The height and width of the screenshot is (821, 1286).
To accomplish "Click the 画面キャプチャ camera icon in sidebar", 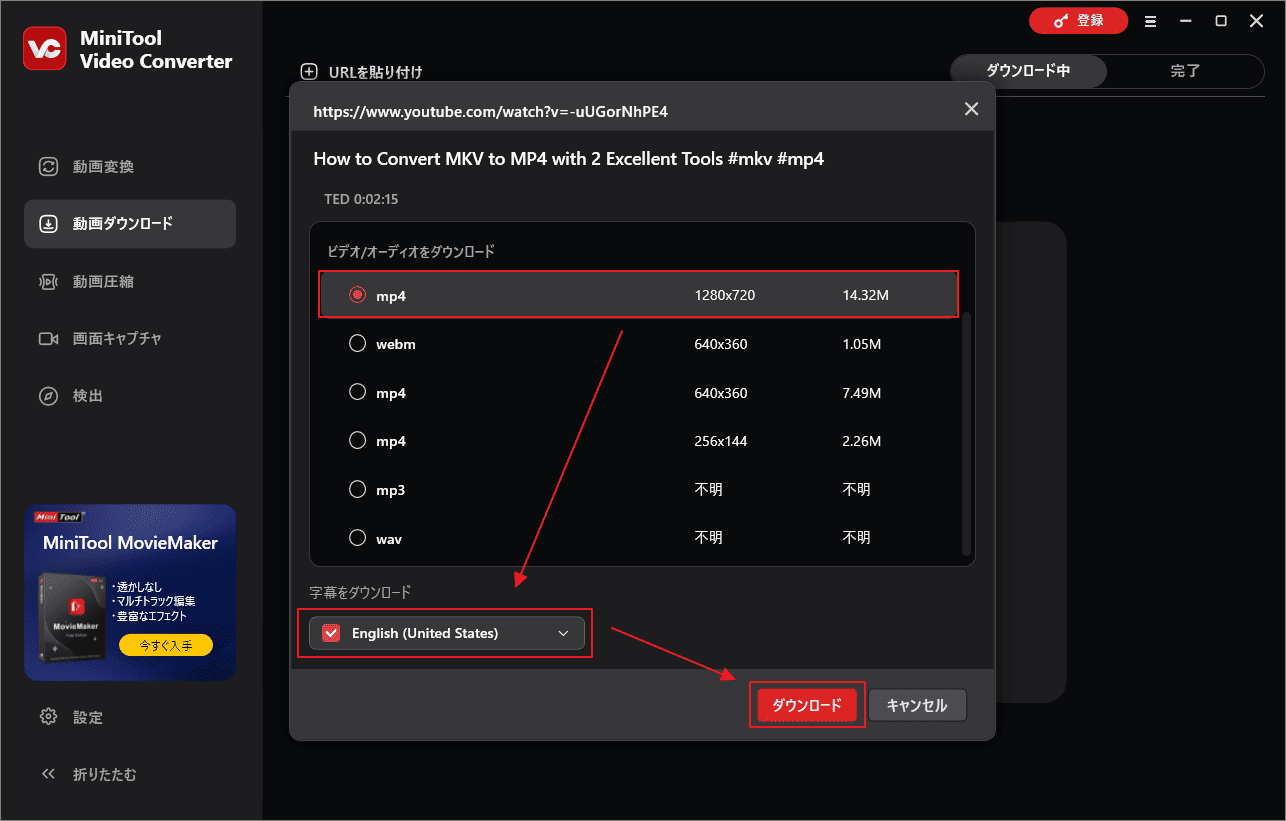I will [x=48, y=339].
